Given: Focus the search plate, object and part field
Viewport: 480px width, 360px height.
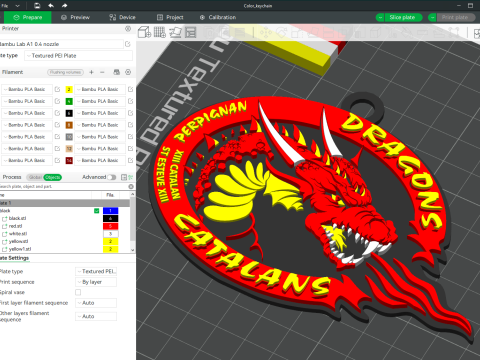Looking at the screenshot, I should click(x=63, y=187).
